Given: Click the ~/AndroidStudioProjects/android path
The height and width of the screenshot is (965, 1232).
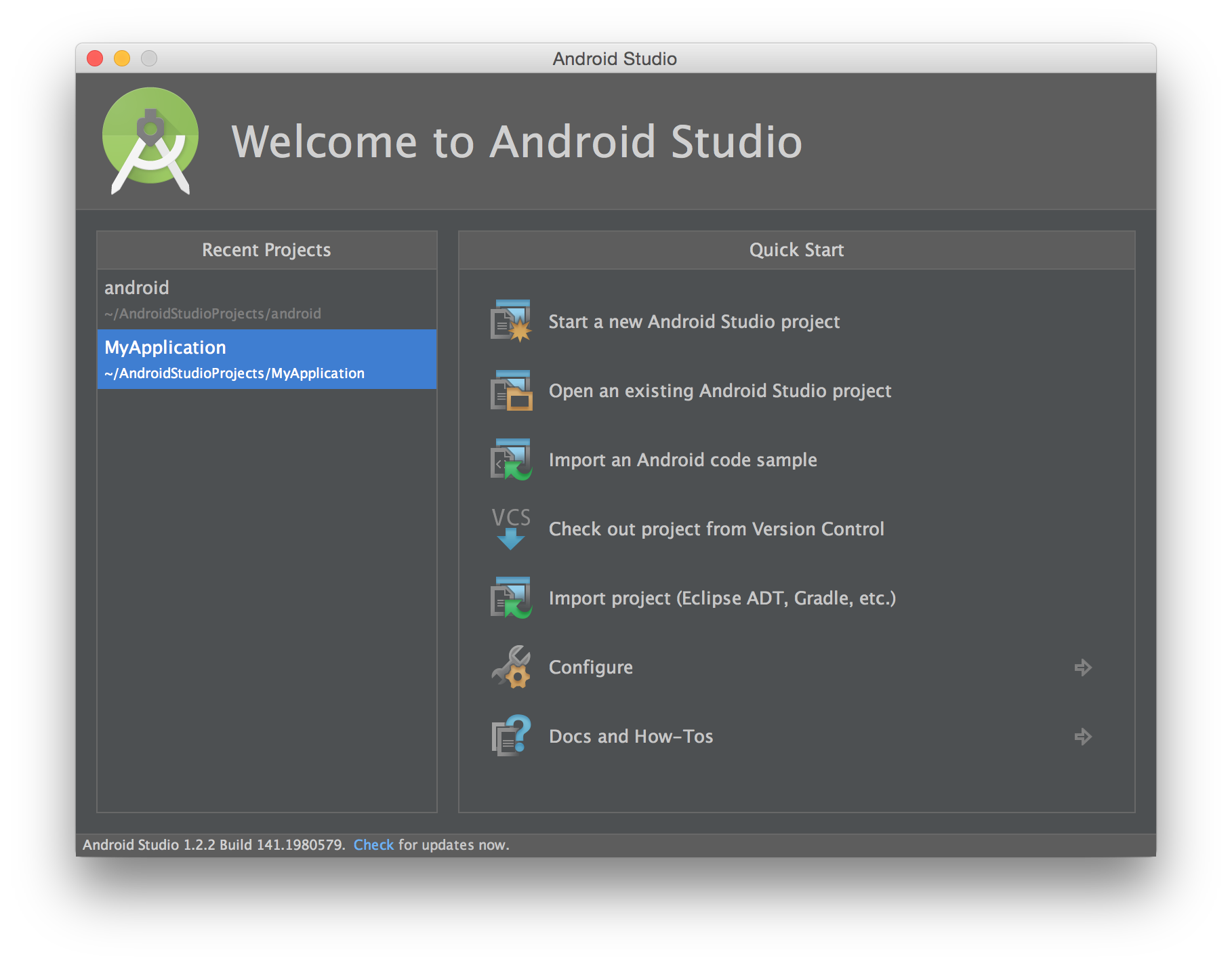Looking at the screenshot, I should (213, 314).
